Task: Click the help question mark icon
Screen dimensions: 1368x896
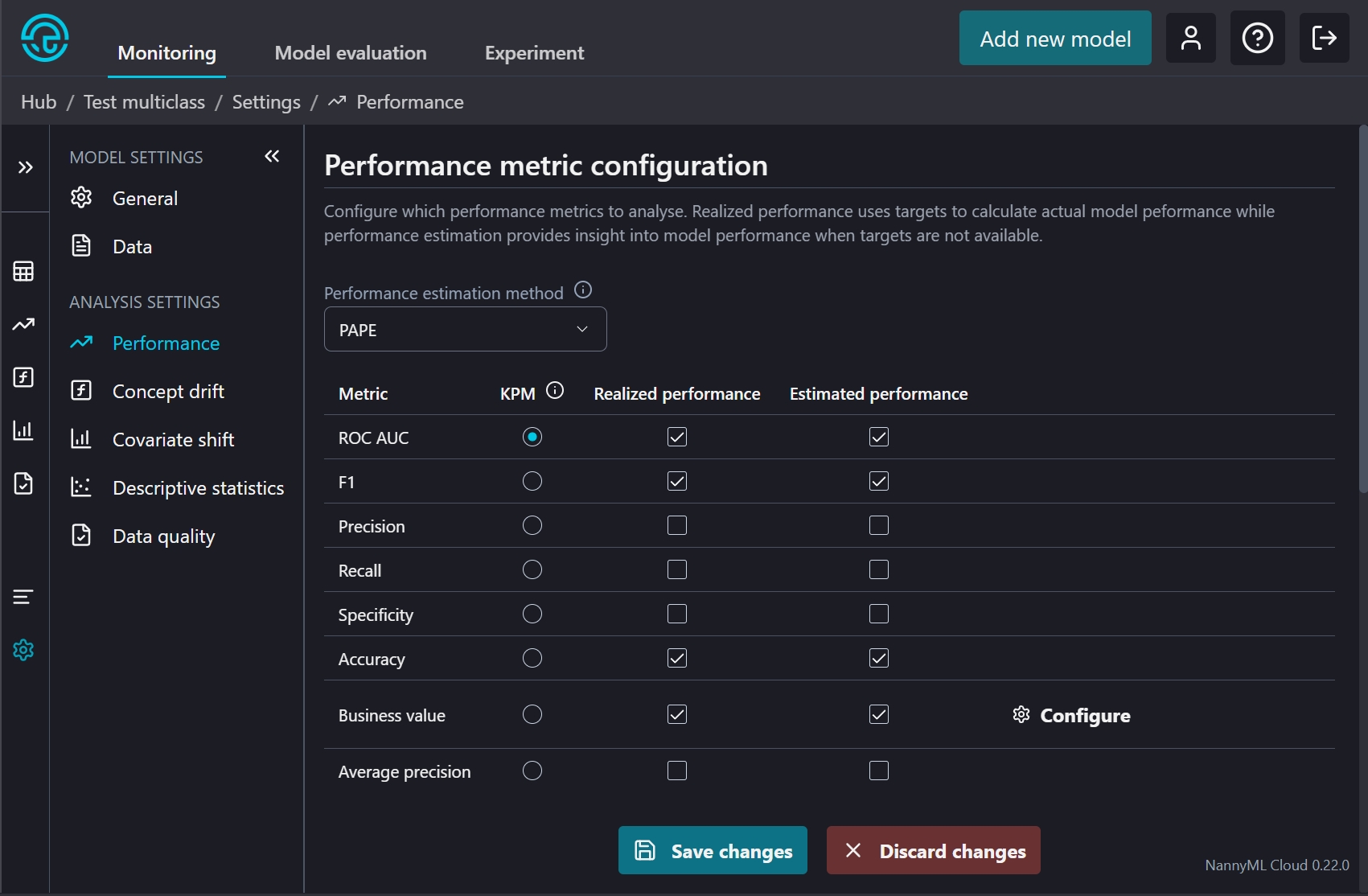Action: tap(1257, 38)
